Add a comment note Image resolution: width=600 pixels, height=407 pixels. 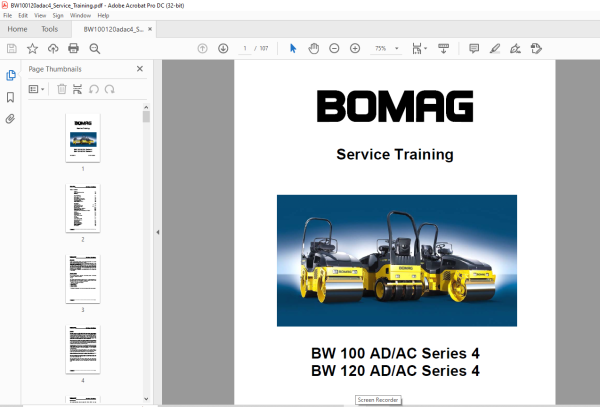(474, 49)
